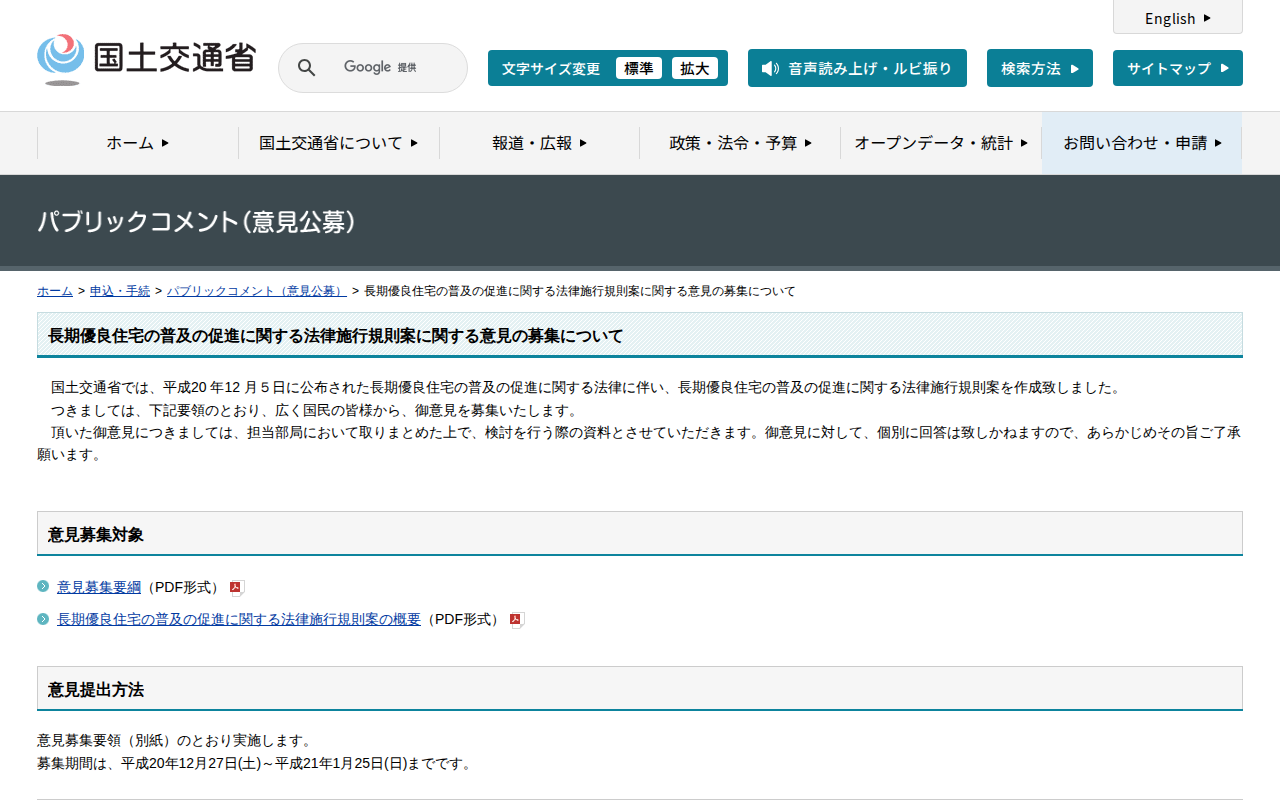Set text size to 標準
1280x800 pixels.
point(639,68)
